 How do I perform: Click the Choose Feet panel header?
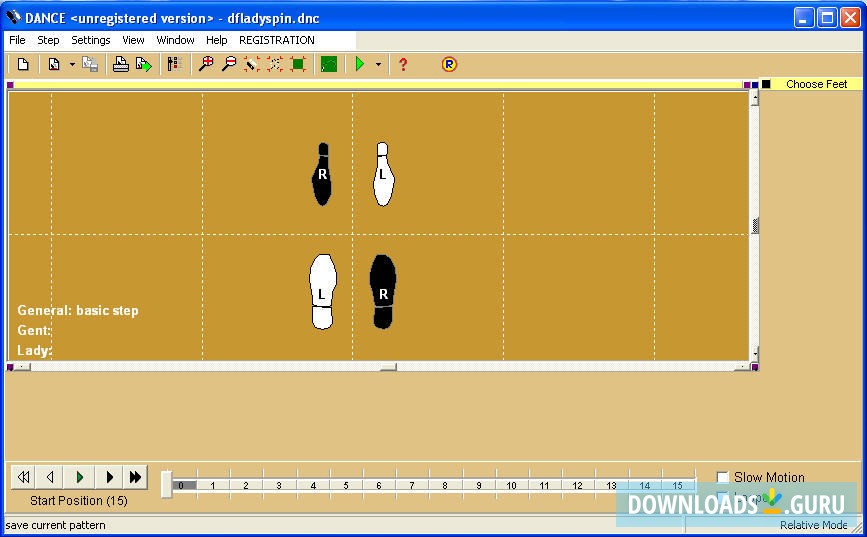(817, 84)
